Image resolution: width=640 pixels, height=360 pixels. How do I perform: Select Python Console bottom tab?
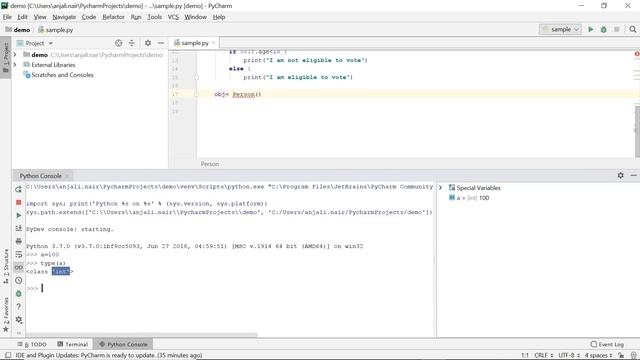pos(123,344)
